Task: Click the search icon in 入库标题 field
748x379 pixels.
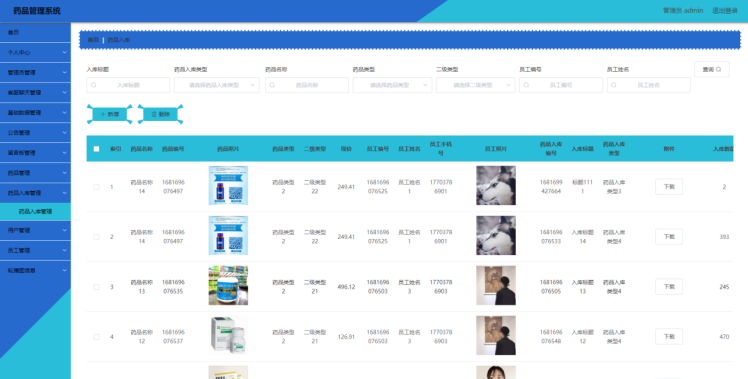Action: 94,85
